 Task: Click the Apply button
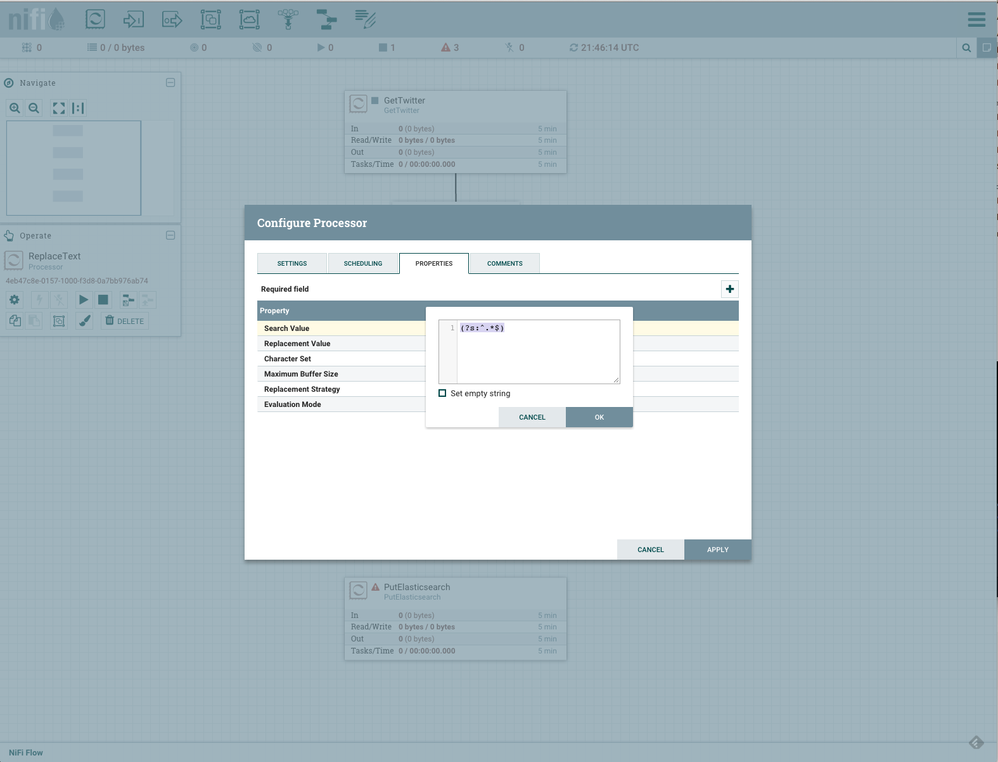717,550
